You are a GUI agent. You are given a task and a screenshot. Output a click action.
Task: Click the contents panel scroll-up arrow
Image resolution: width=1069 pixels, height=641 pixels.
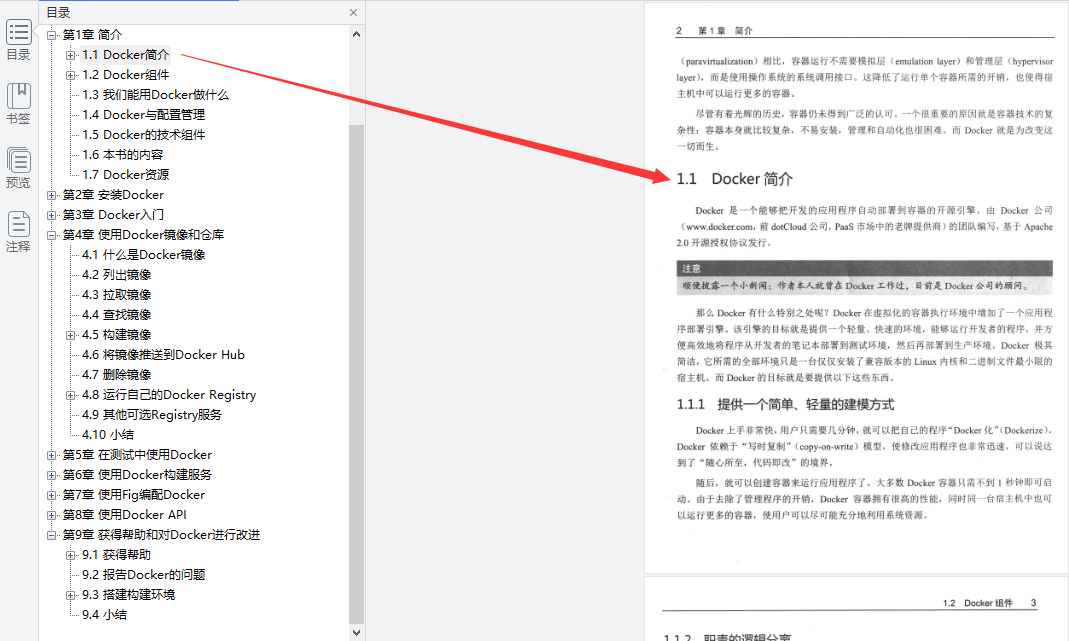(357, 34)
